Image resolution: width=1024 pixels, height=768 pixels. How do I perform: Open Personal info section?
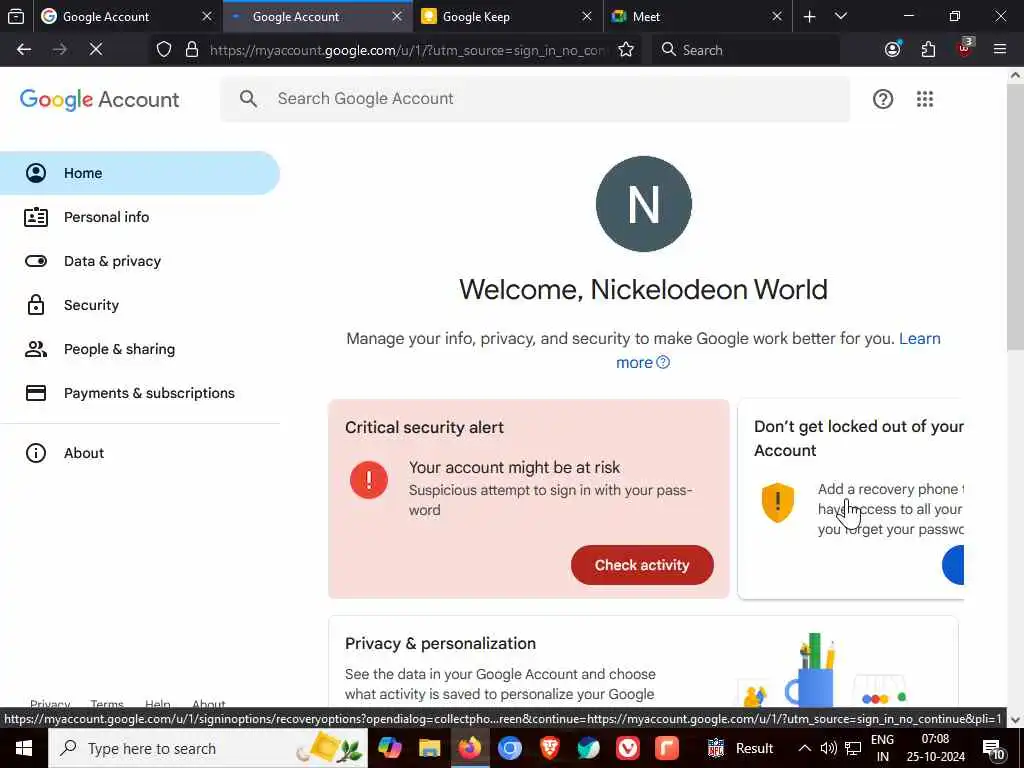[x=140, y=217]
